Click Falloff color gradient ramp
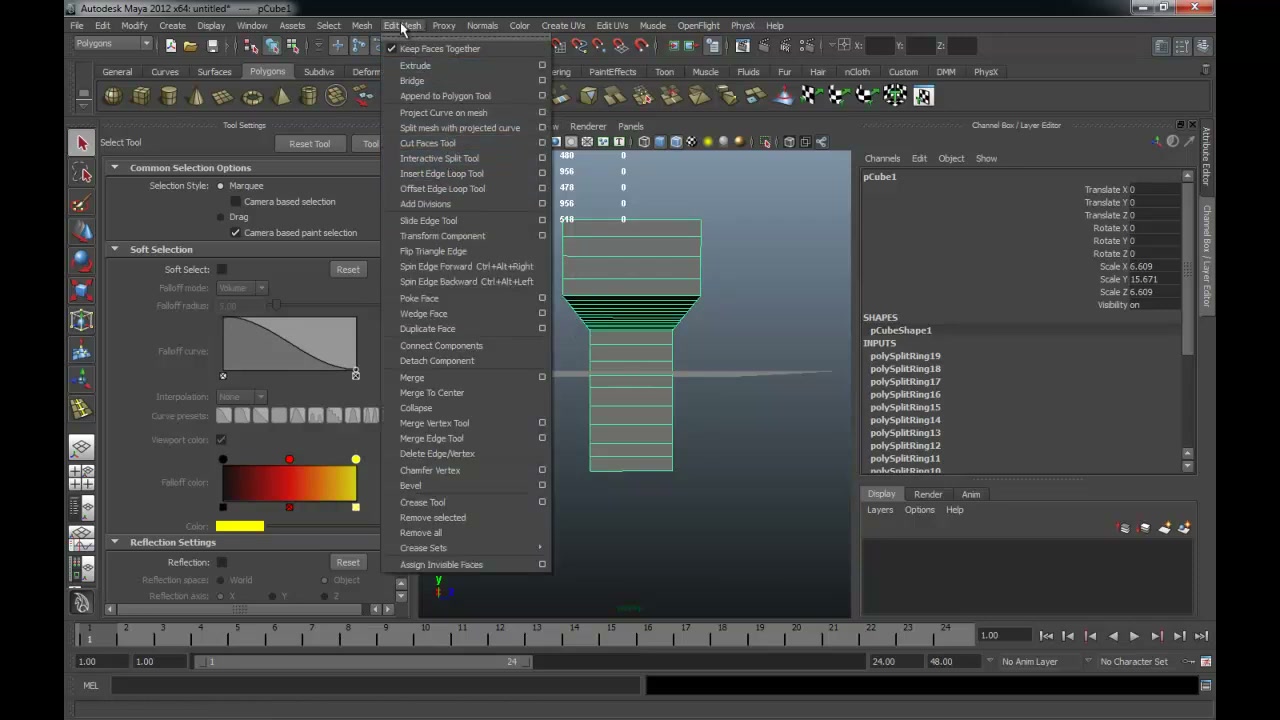 point(289,483)
